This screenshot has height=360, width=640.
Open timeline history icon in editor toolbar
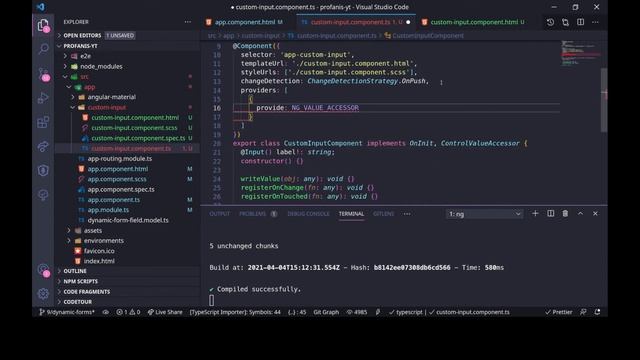pyautogui.click(x=550, y=22)
